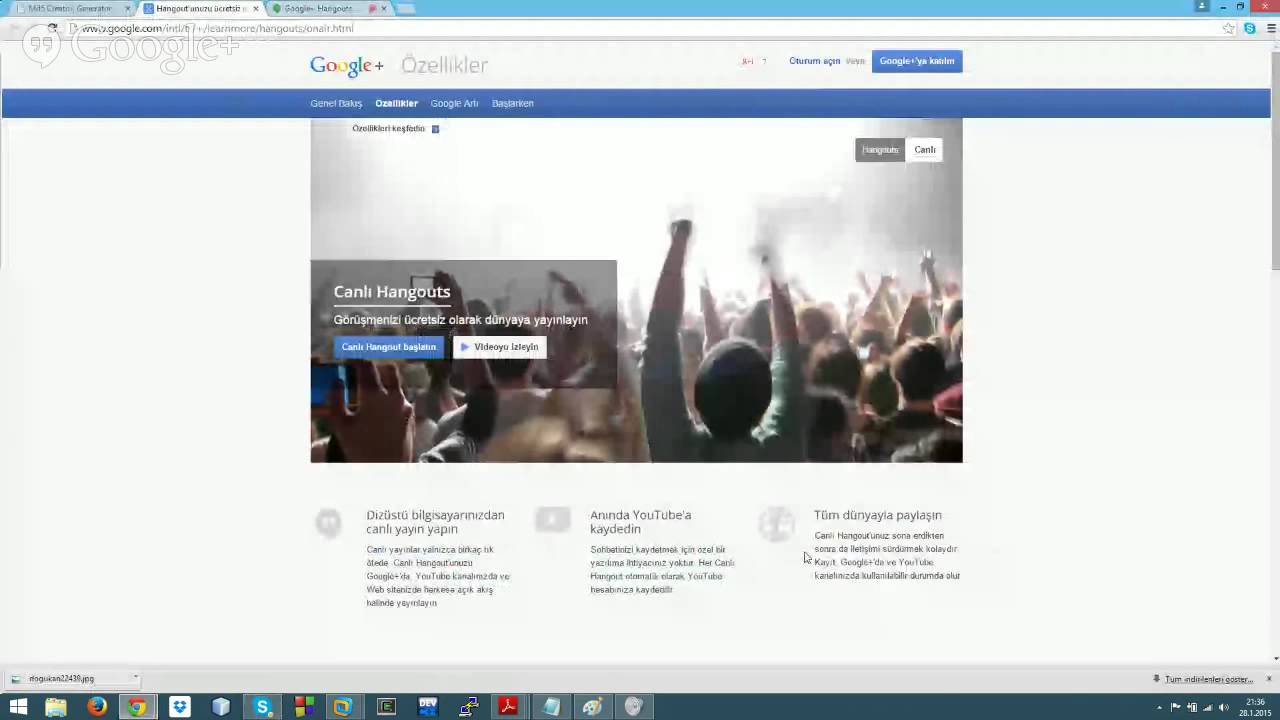Expand the dogukan22438.jpg download options arrow
The image size is (1280, 720).
pyautogui.click(x=135, y=678)
